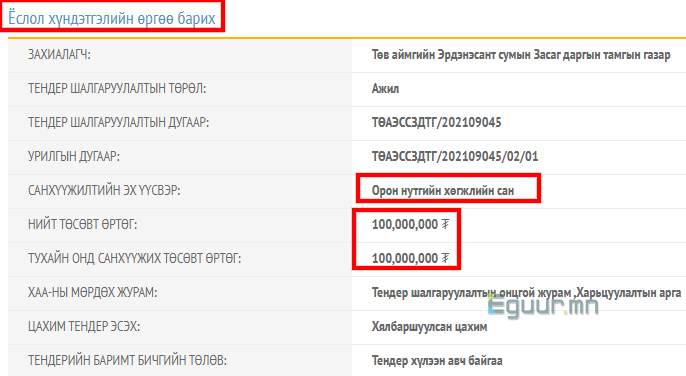The width and height of the screenshot is (686, 376).
Task: Select the ЦАХИМ ТЕНДЕР ЭСЭХ: label
Action: (x=84, y=327)
